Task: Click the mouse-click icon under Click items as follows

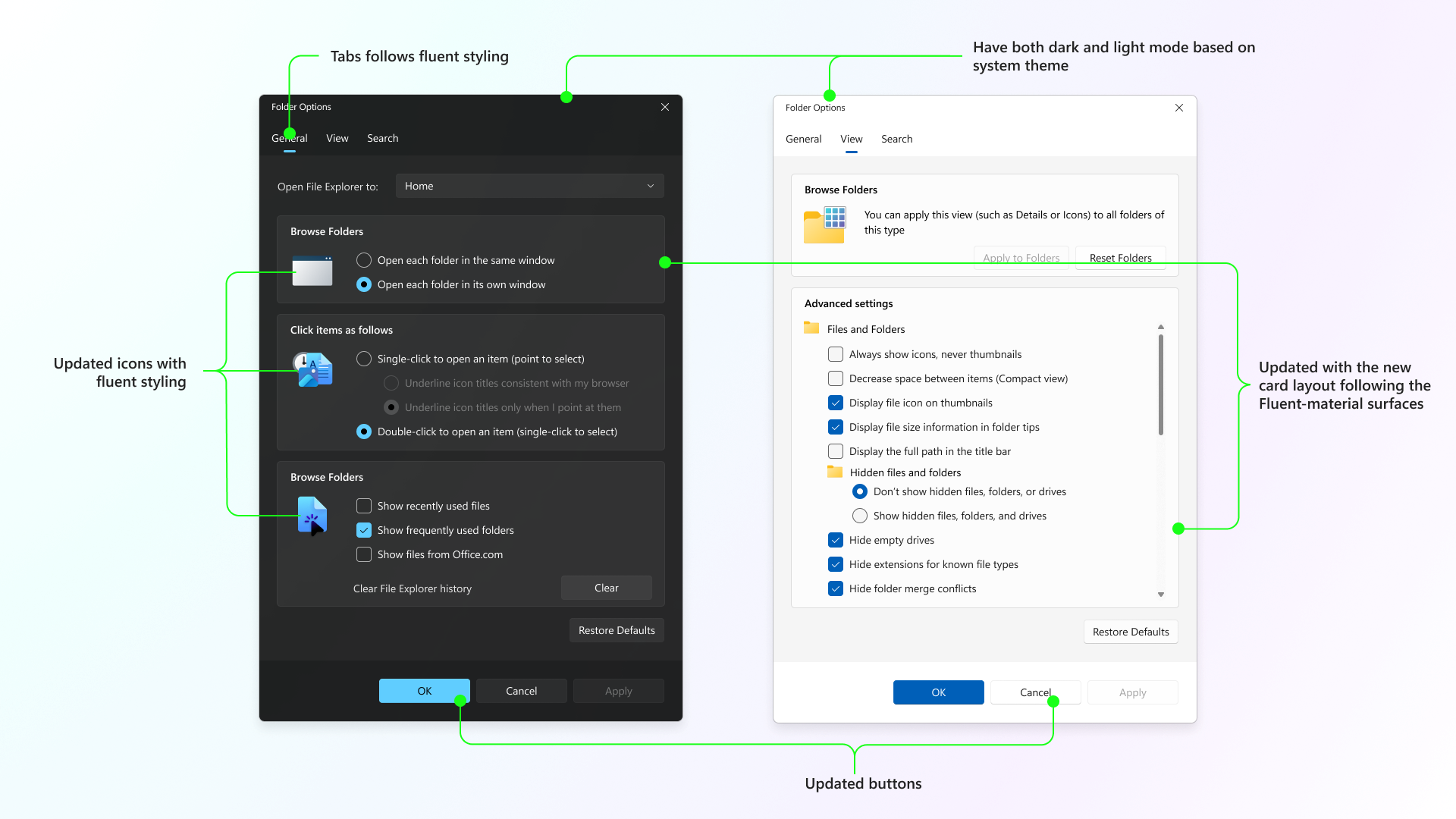Action: pos(312,370)
